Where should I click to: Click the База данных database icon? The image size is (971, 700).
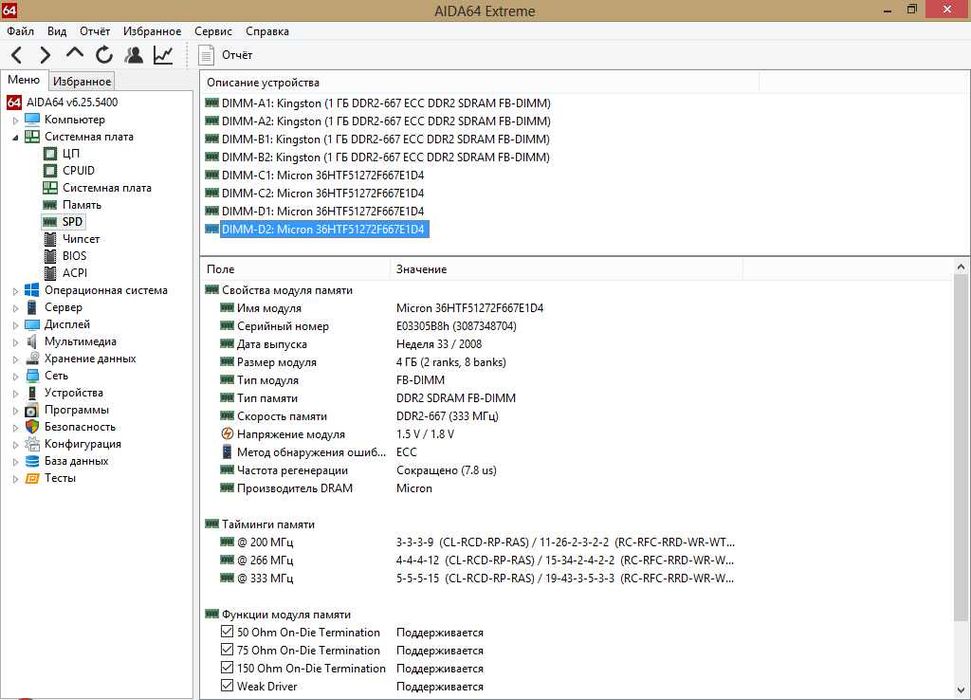[32, 461]
